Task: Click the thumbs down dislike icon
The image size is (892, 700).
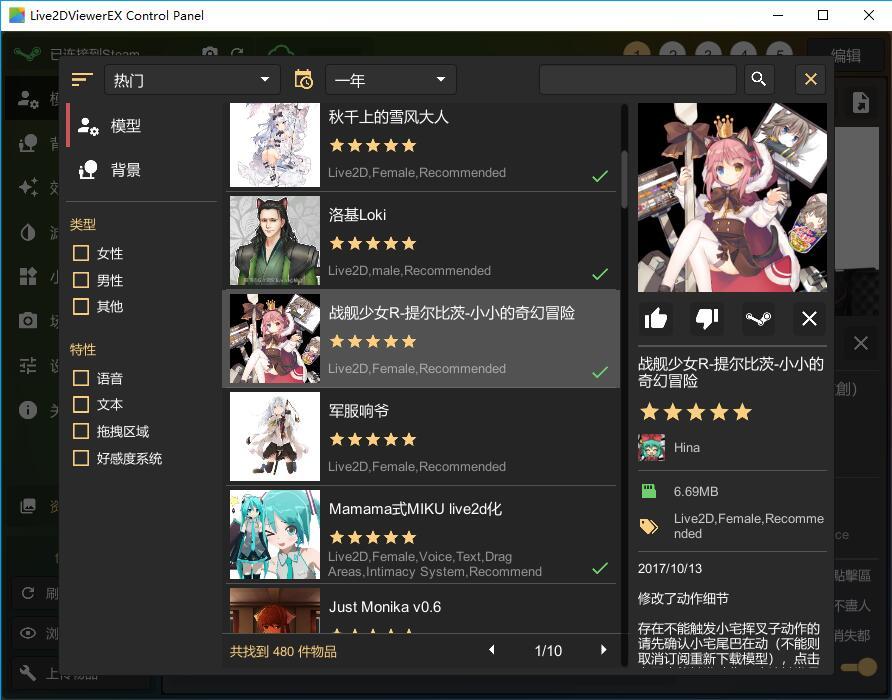Action: pos(707,318)
